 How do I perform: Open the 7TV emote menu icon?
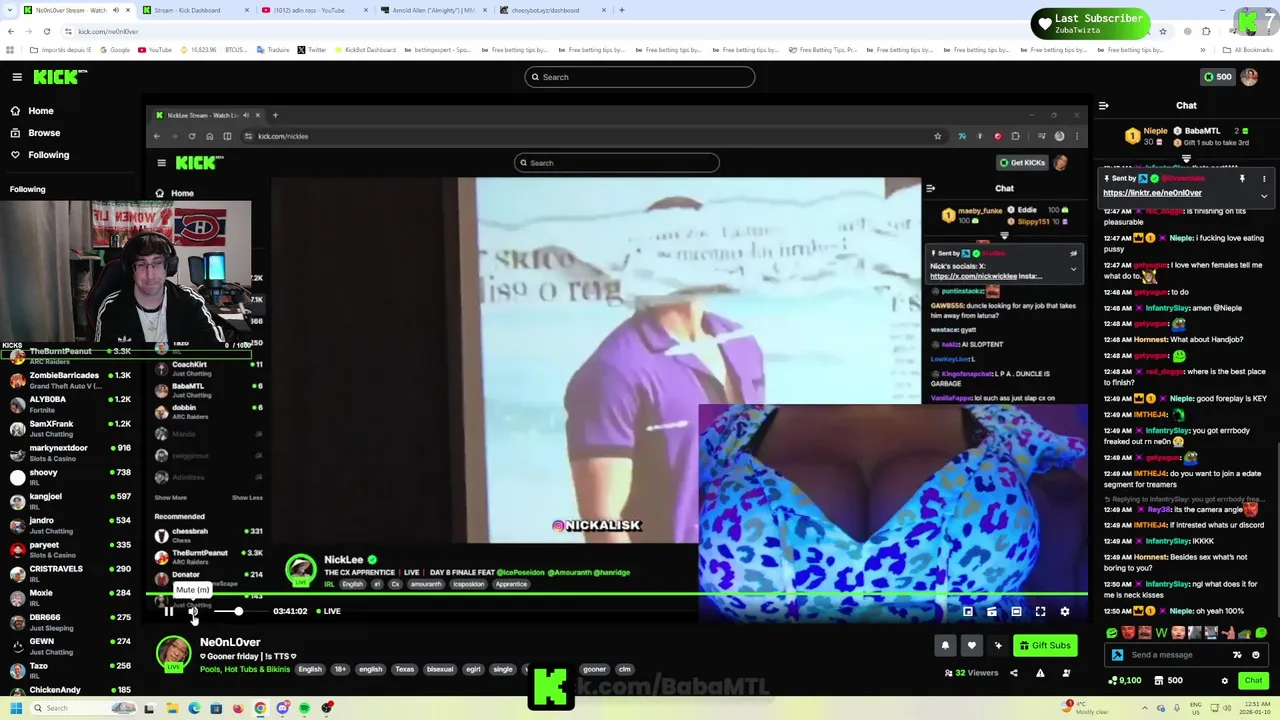[1237, 655]
